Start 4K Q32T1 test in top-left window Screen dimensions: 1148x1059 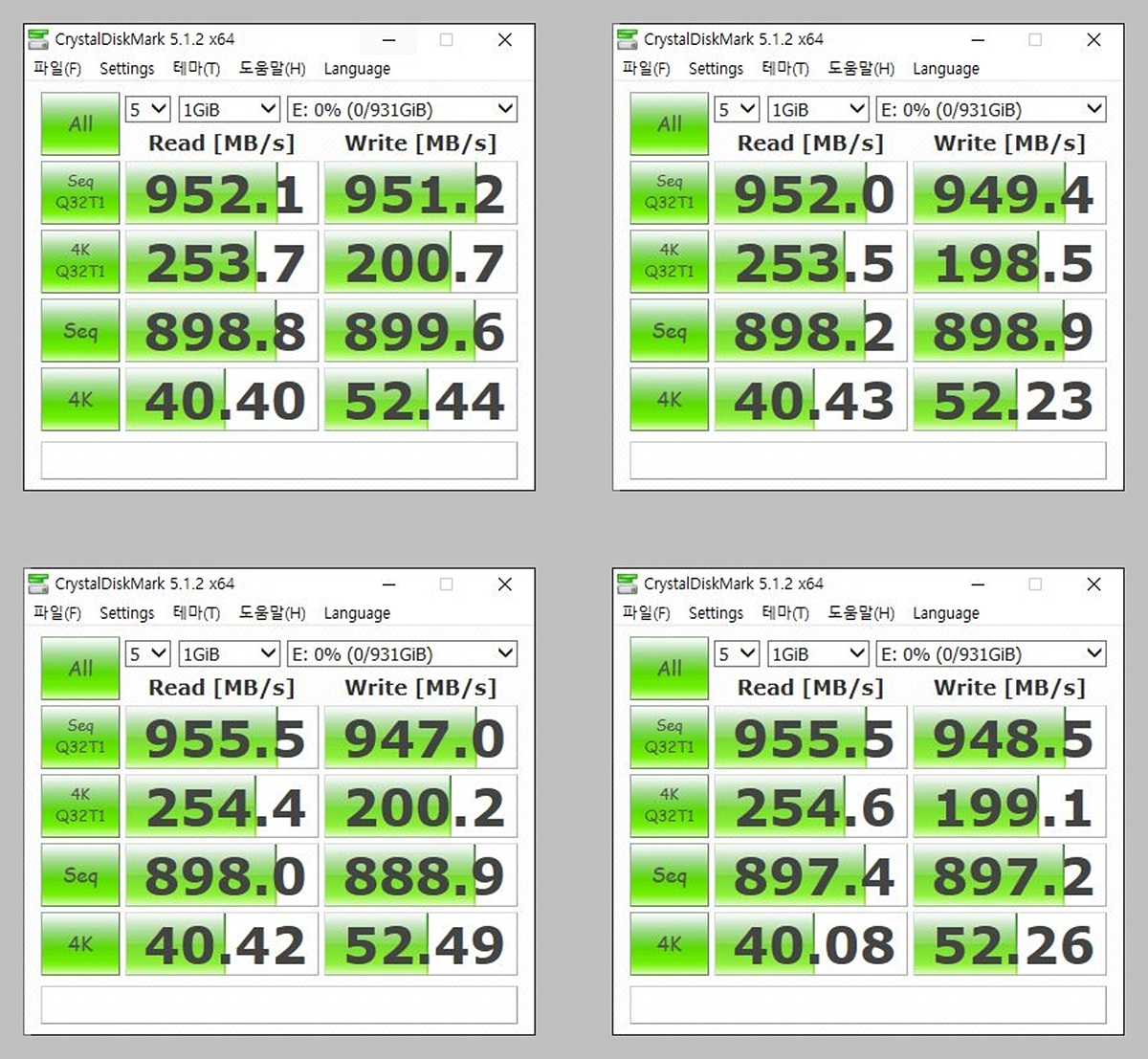(80, 261)
